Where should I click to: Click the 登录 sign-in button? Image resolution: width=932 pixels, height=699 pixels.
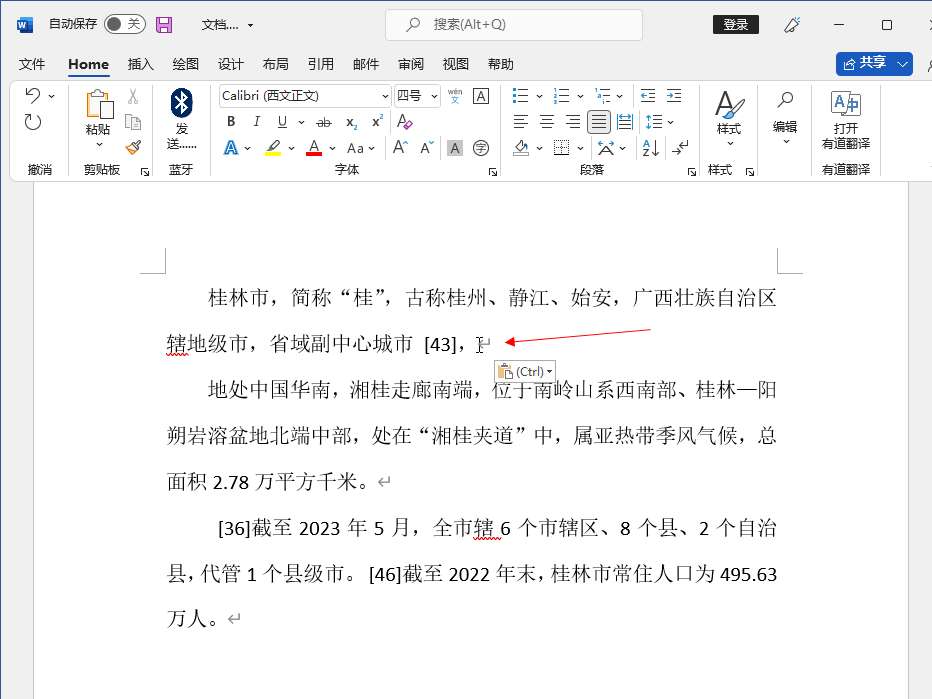click(736, 24)
